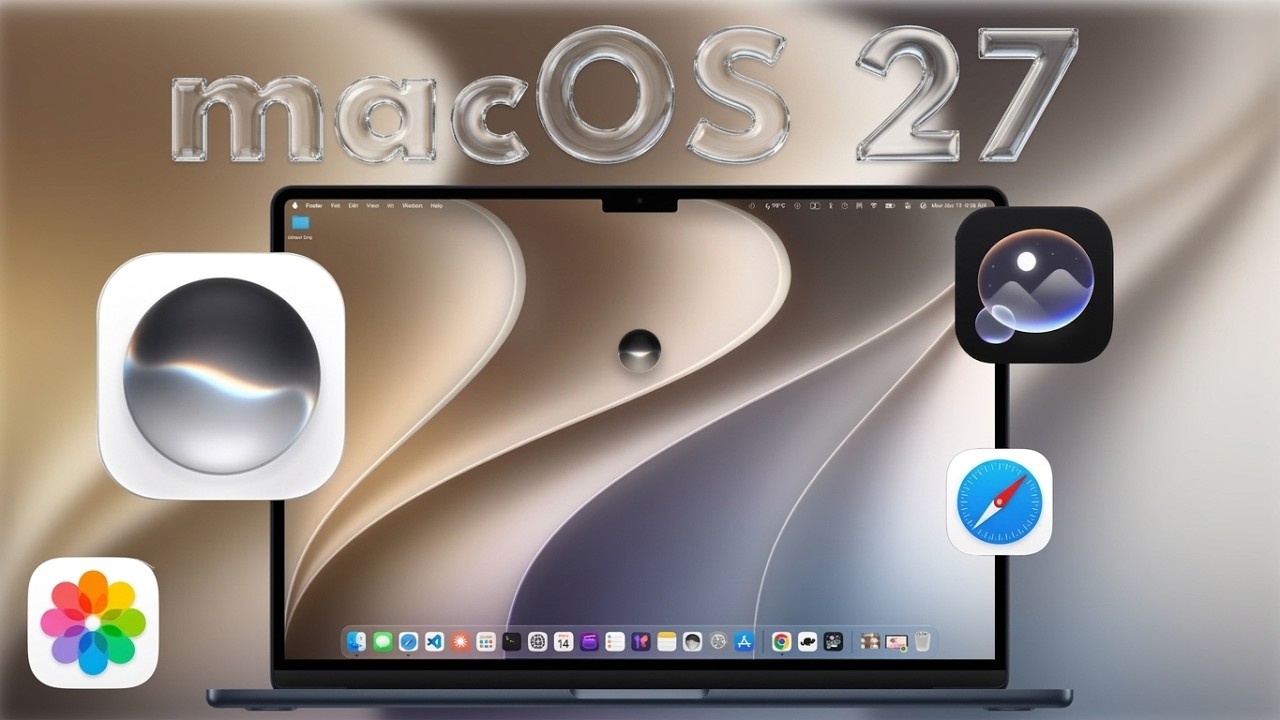
Task: Launch Terminal from the Dock
Action: coord(512,642)
